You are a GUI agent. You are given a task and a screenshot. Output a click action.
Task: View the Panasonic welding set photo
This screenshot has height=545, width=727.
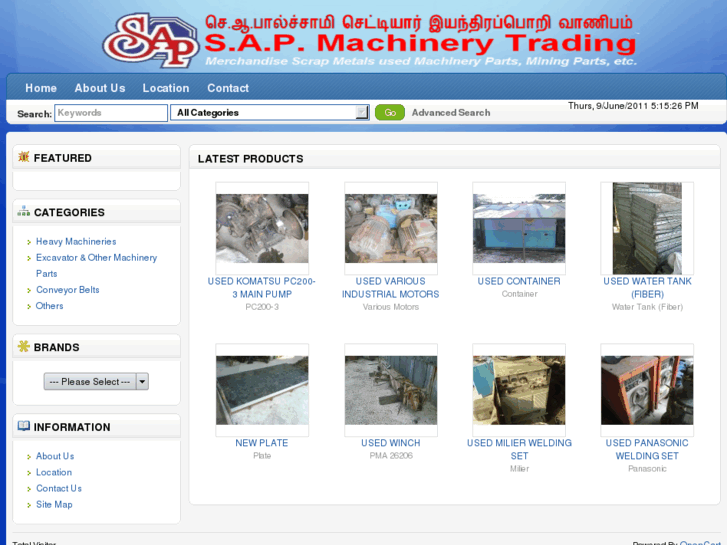(647, 390)
